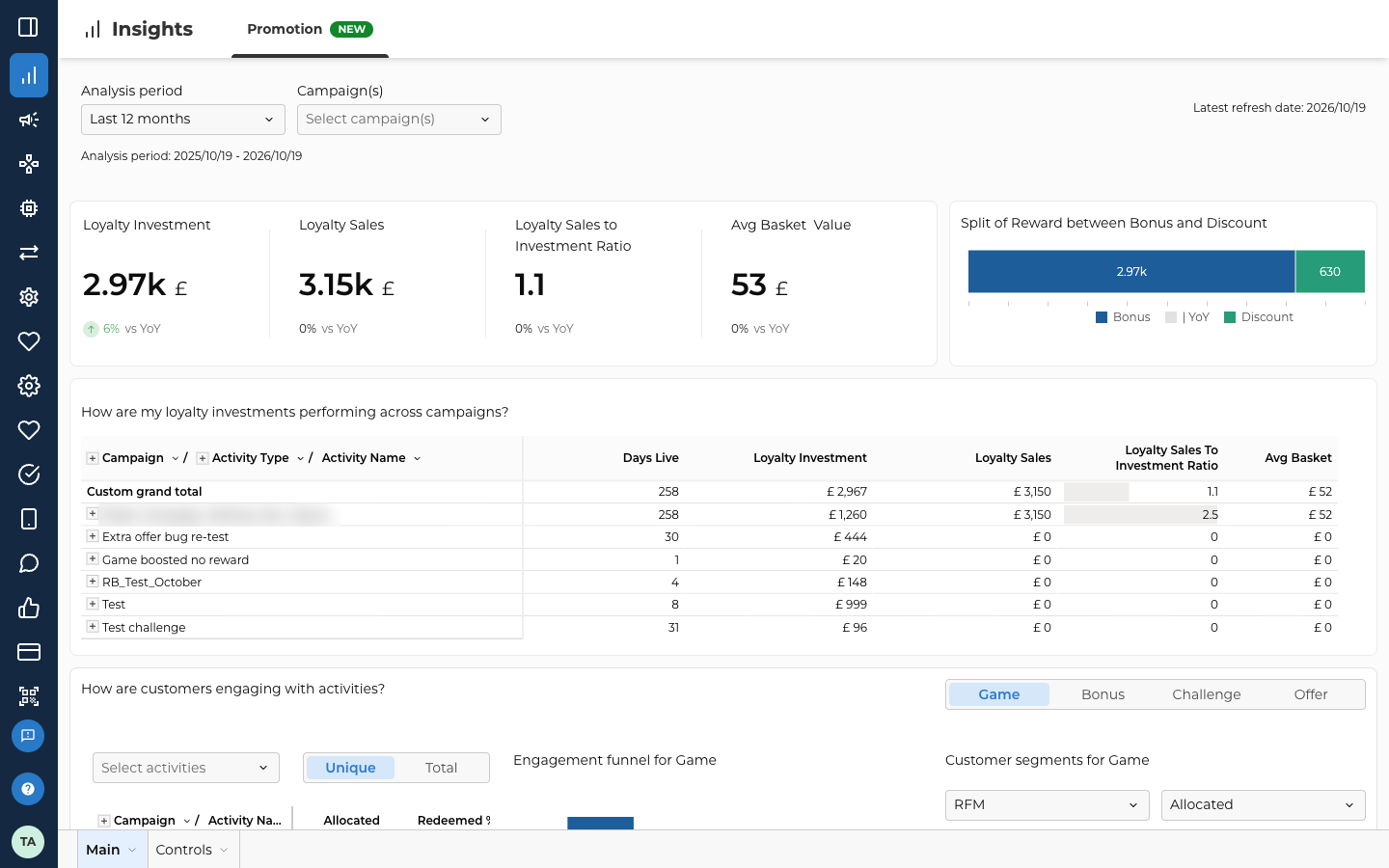
Task: Open the Select campaign(s) dropdown
Action: (x=399, y=120)
